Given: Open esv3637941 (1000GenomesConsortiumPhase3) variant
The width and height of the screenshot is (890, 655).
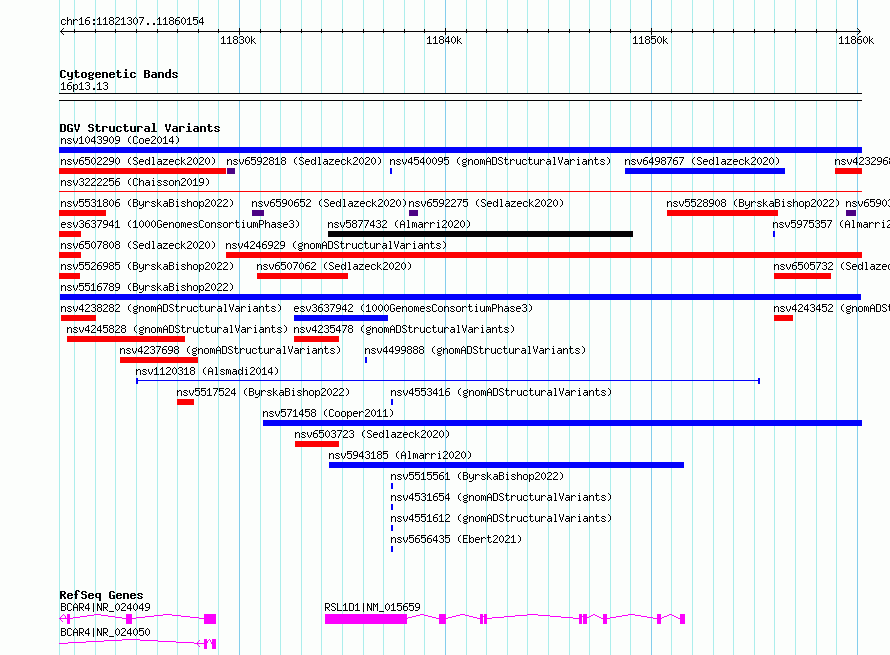Looking at the screenshot, I should click(x=180, y=224).
